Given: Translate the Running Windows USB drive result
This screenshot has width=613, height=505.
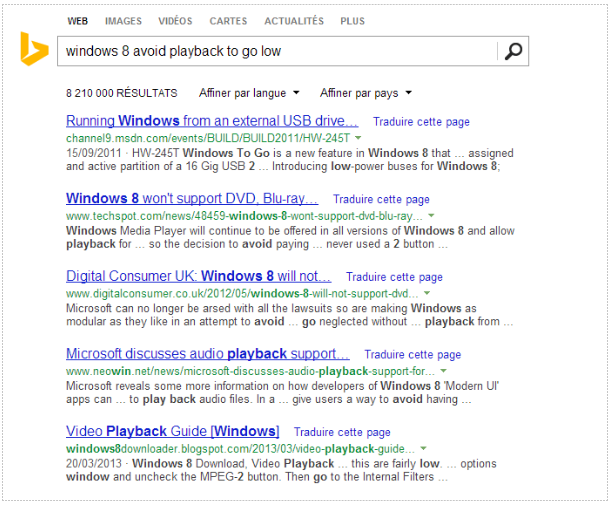Looking at the screenshot, I should pyautogui.click(x=421, y=122).
